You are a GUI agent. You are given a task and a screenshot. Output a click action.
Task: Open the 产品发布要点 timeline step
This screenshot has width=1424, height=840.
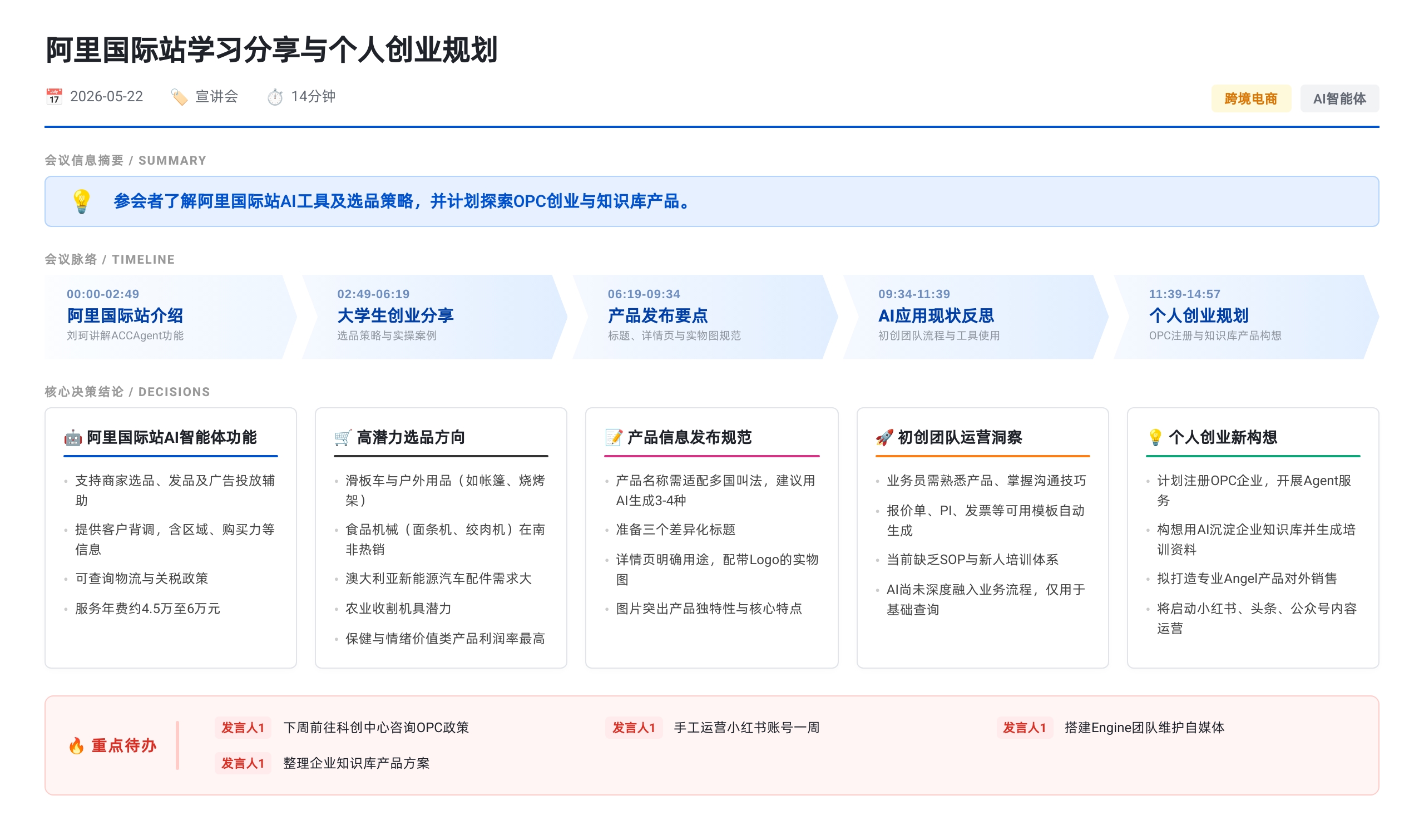coord(705,317)
